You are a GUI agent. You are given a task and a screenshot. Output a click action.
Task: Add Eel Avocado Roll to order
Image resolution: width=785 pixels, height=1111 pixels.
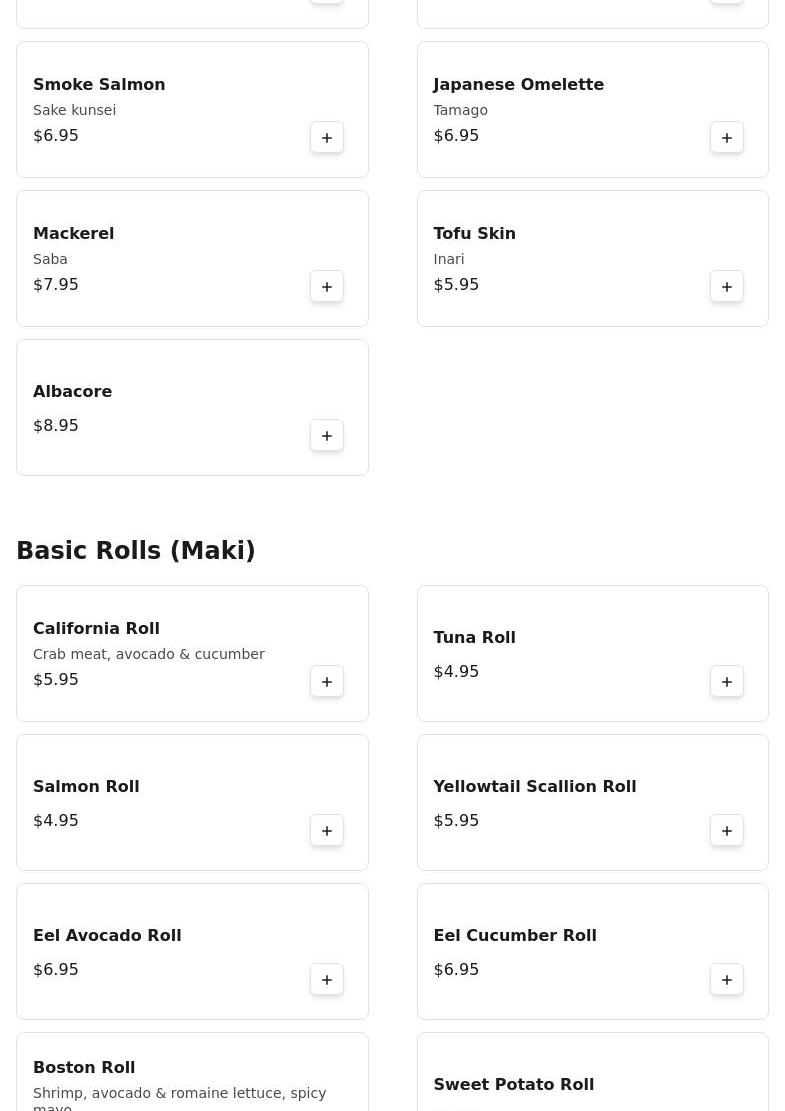coord(327,980)
